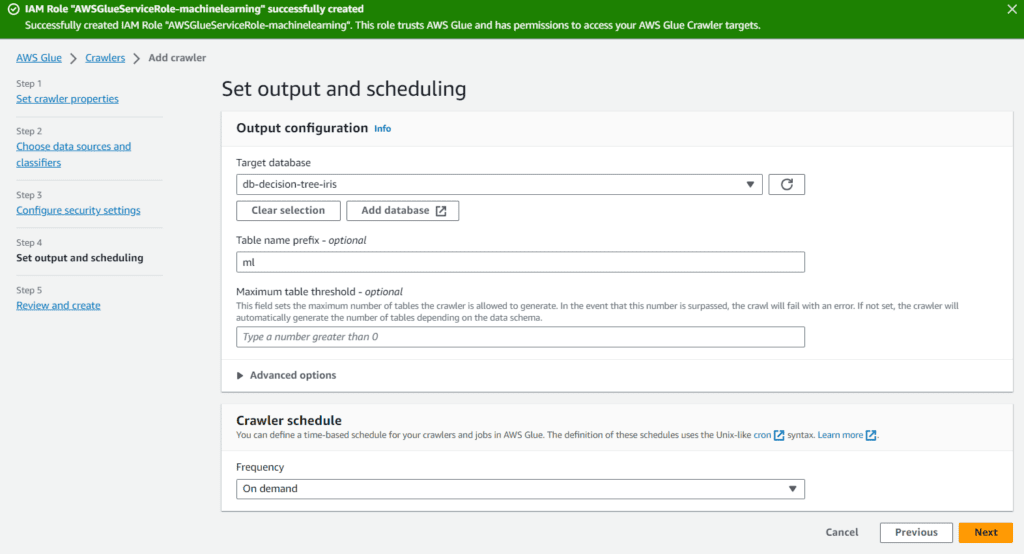Click the Maximum table threshold input
The width and height of the screenshot is (1024, 554).
click(520, 337)
